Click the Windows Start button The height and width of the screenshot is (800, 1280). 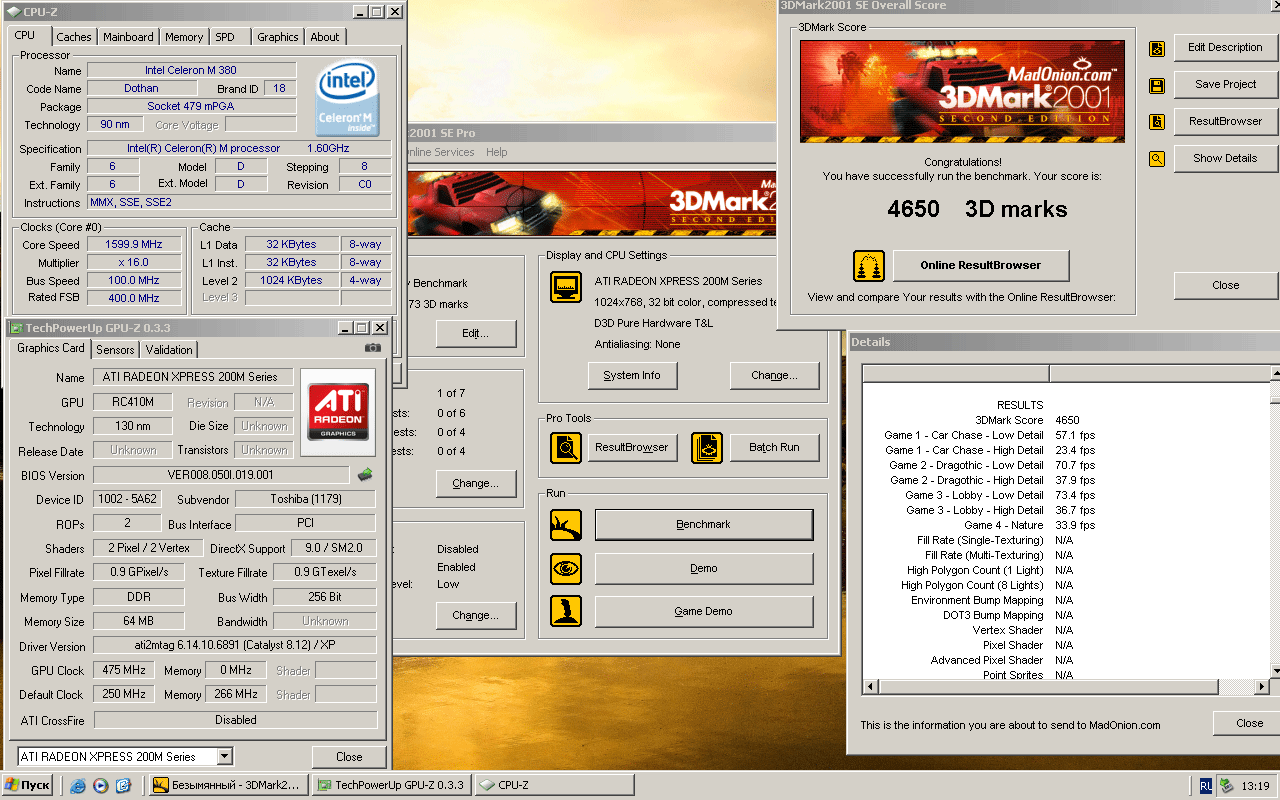(27, 786)
